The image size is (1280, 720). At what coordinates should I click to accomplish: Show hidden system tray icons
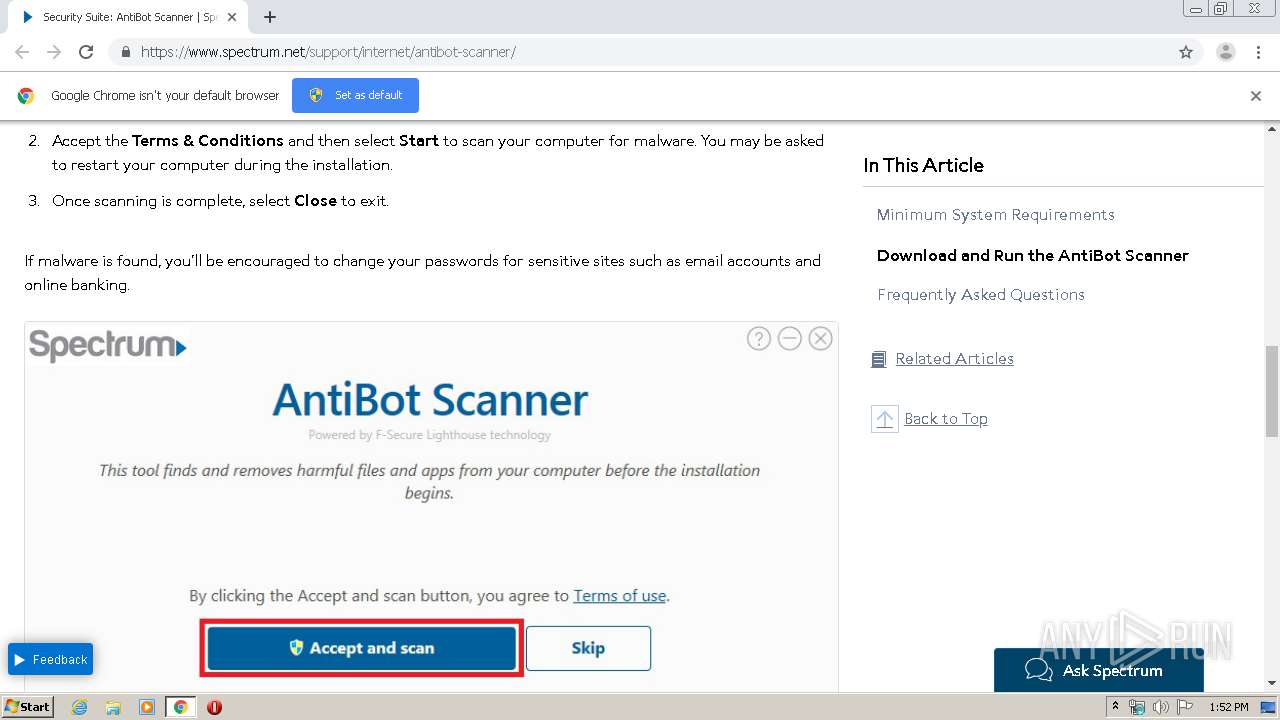pyautogui.click(x=1115, y=707)
